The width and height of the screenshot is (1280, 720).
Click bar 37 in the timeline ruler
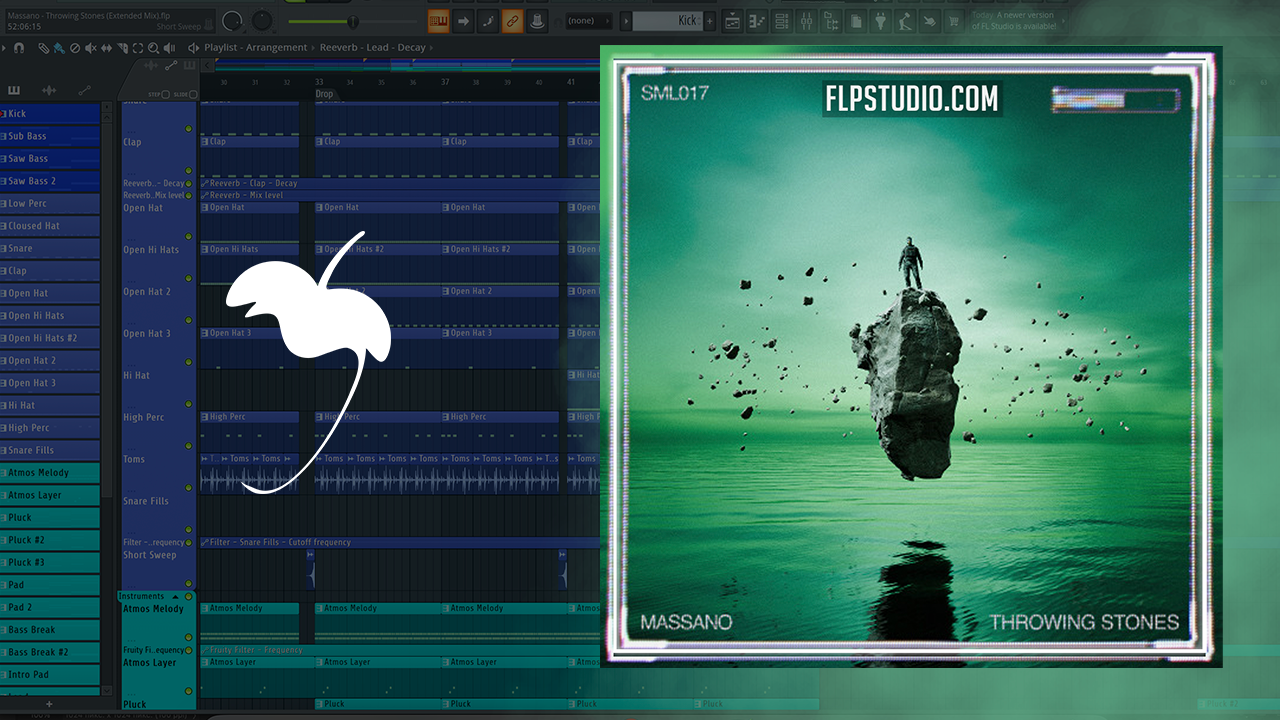445,82
